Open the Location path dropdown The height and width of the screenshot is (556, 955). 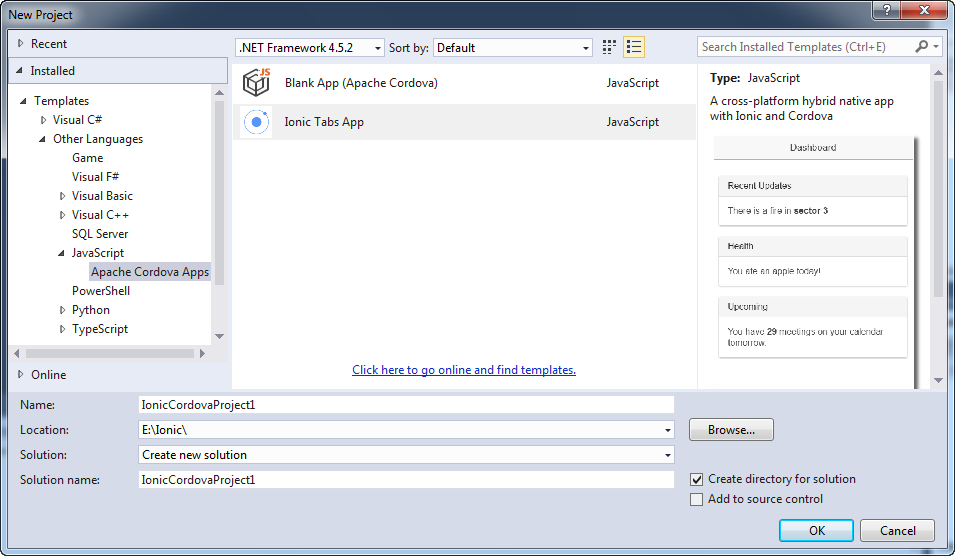click(x=668, y=430)
